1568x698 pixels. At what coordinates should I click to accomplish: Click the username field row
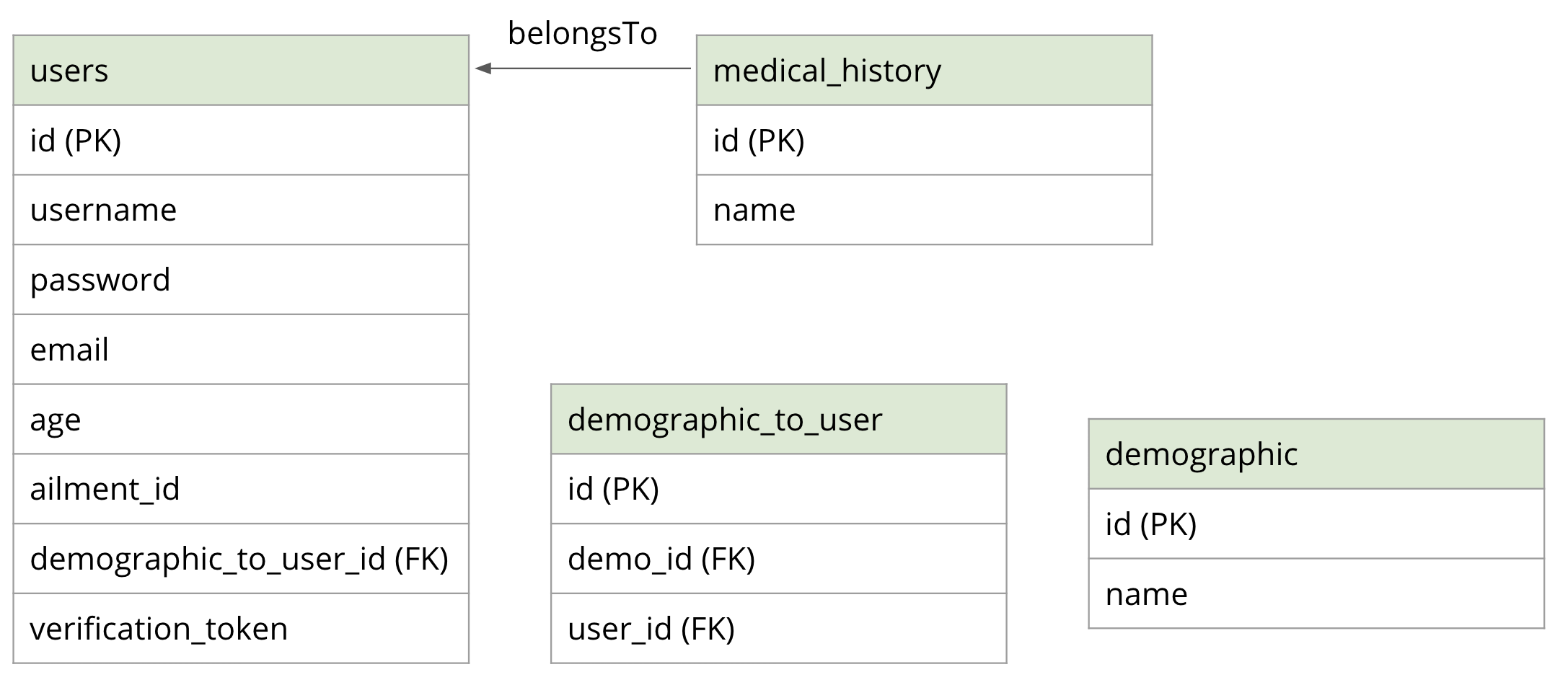coord(241,210)
